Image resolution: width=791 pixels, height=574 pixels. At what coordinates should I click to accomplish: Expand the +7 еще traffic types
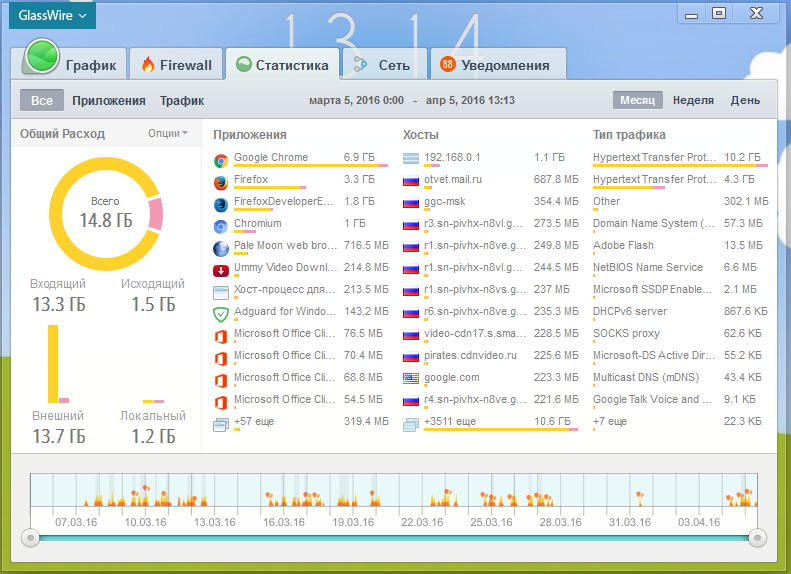(x=610, y=421)
